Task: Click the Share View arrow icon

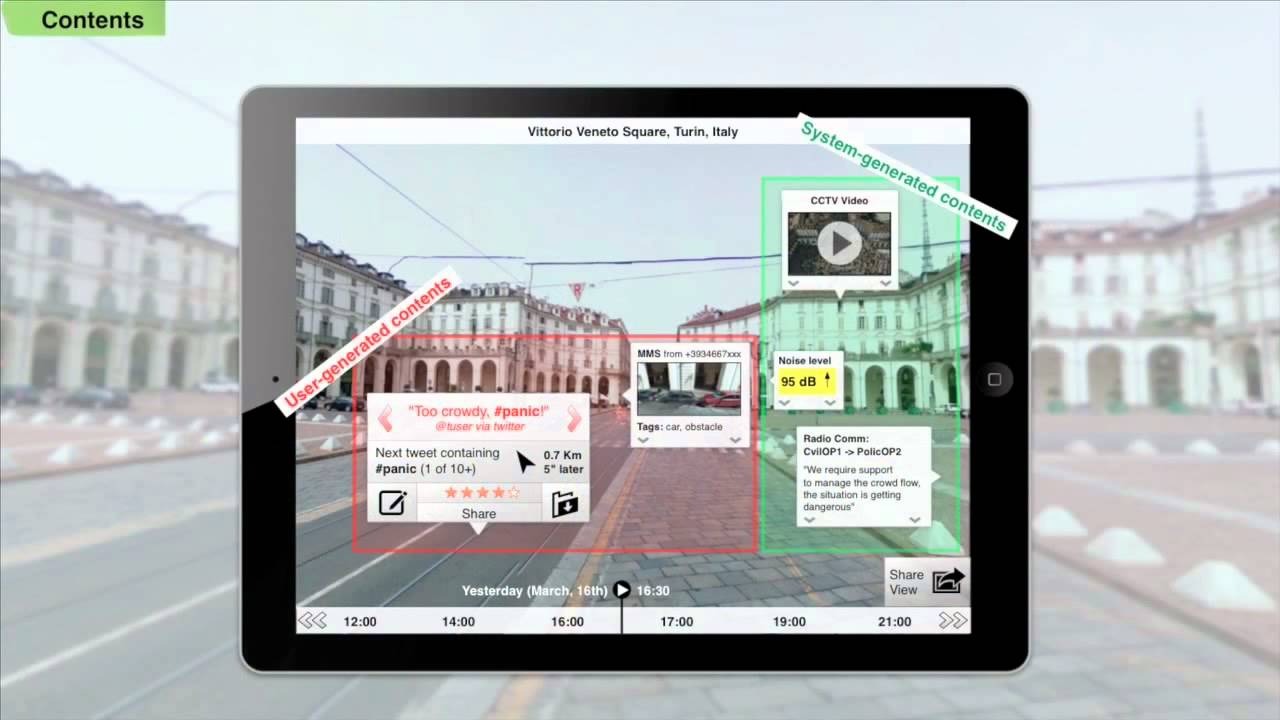Action: 948,581
